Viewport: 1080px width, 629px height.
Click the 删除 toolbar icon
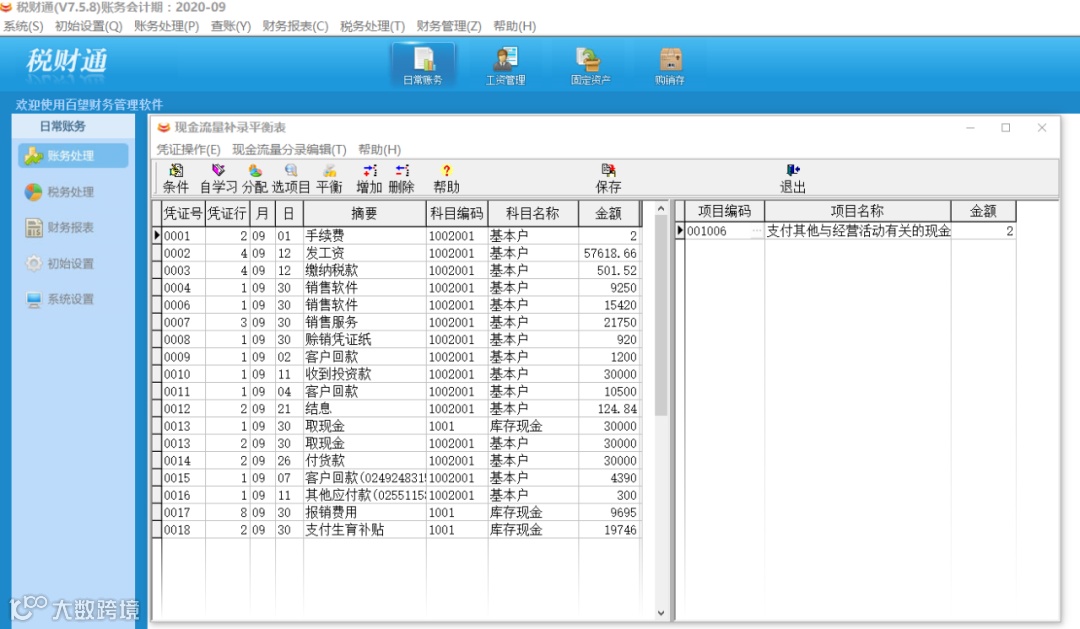point(402,178)
